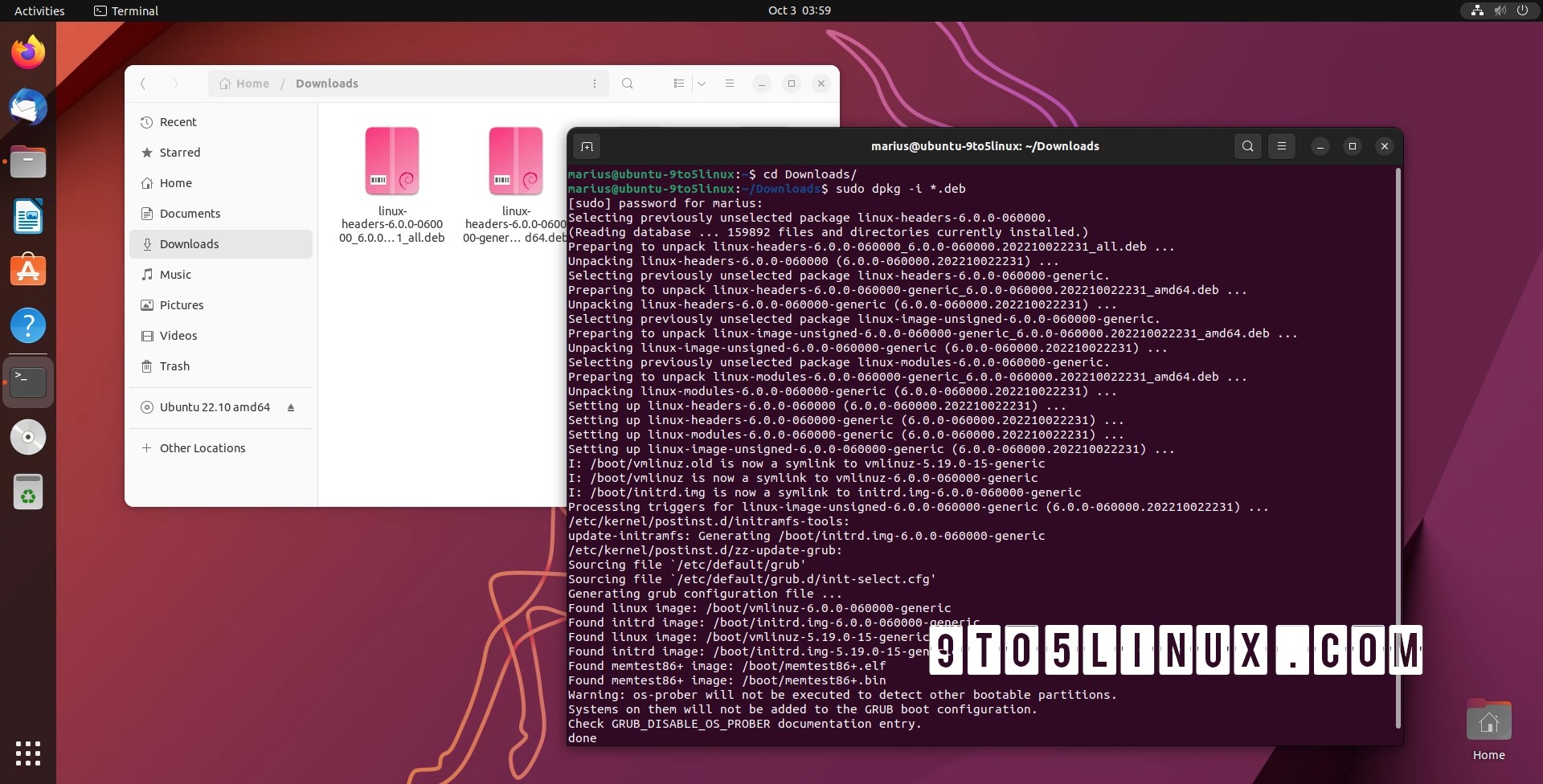Open Thunderbird from the dock
The width and height of the screenshot is (1543, 784).
[x=28, y=107]
